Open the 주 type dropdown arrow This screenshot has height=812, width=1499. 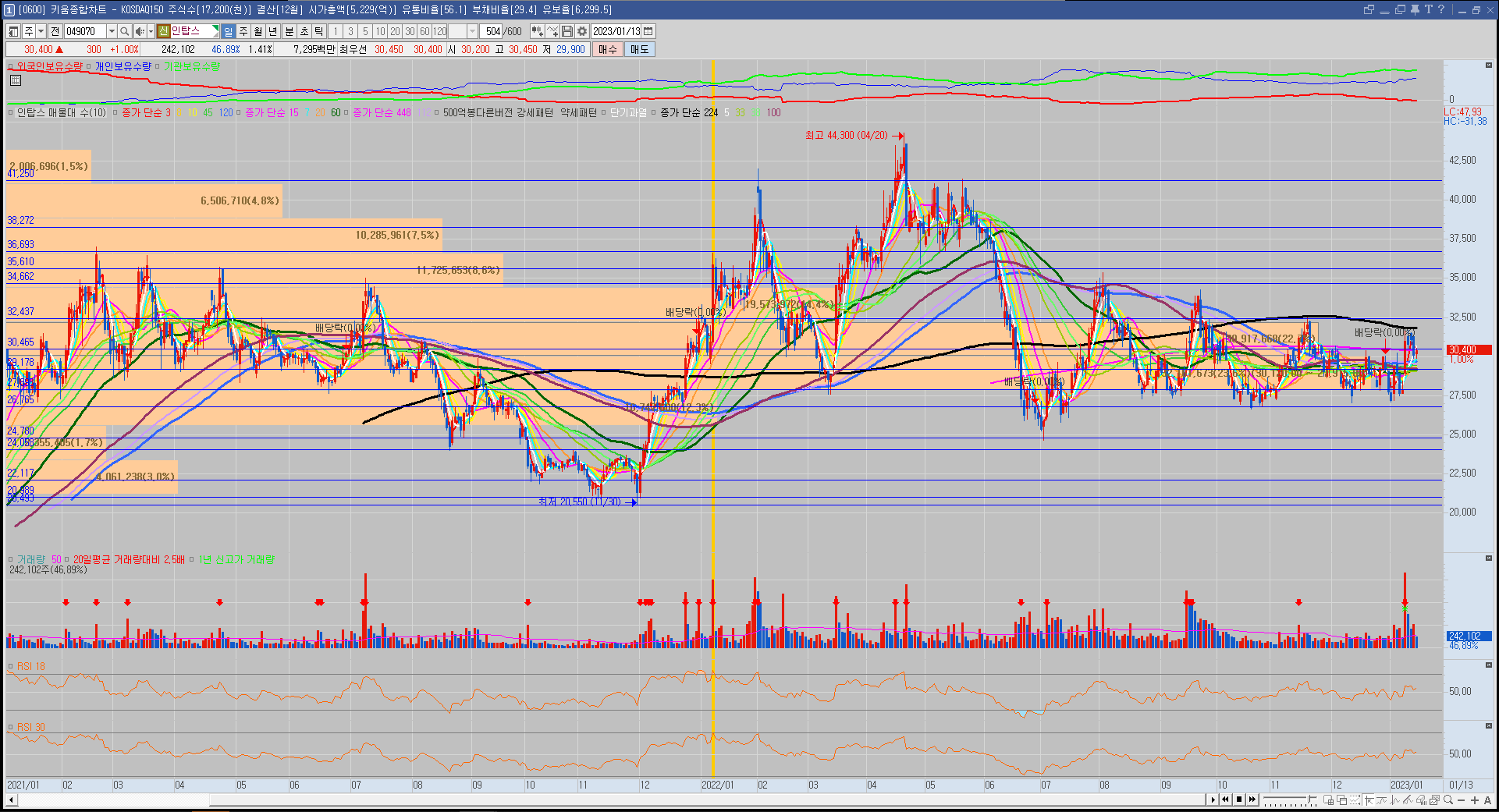click(x=41, y=31)
